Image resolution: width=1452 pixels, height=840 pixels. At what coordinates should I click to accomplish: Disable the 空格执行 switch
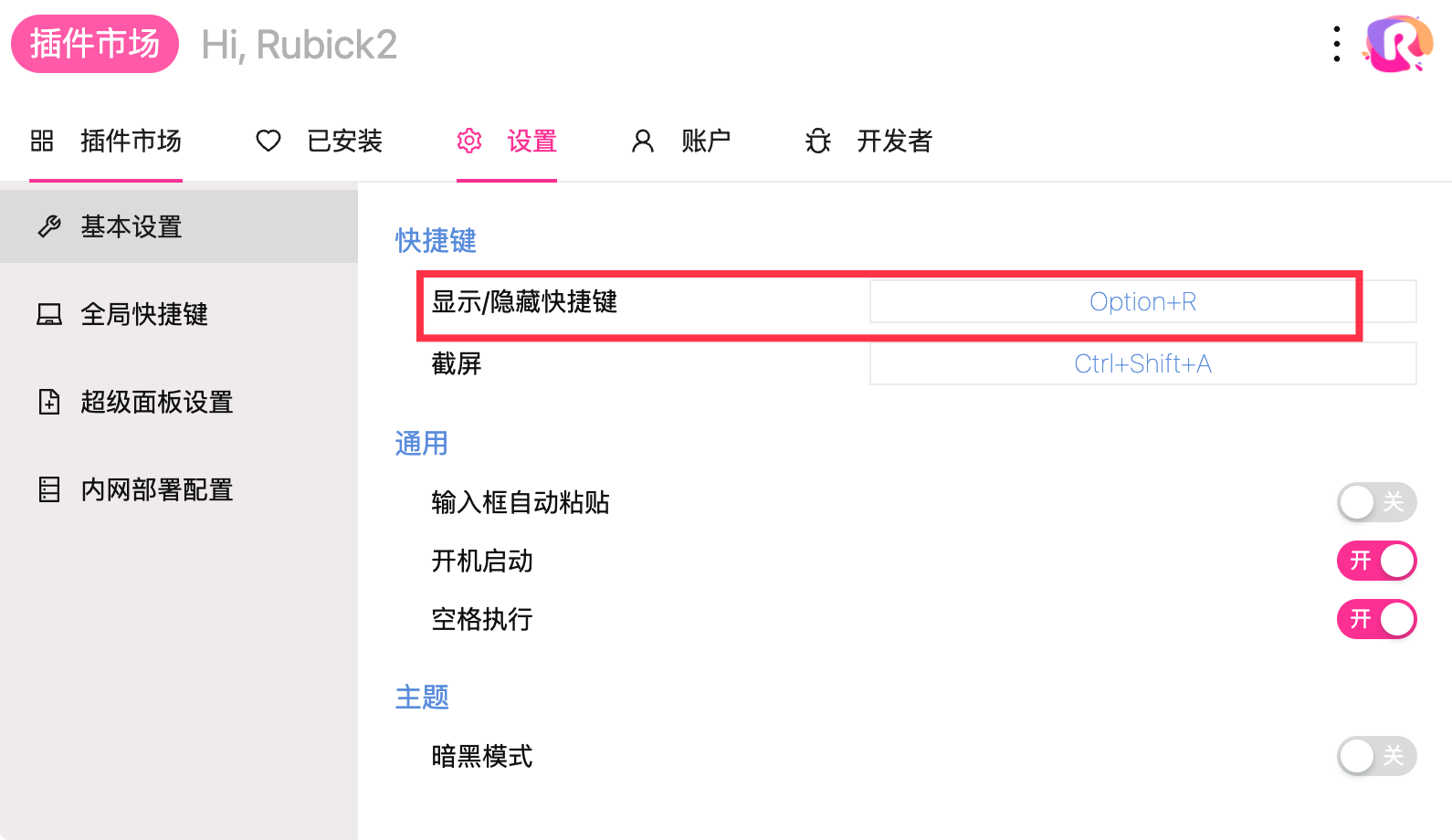[x=1376, y=619]
